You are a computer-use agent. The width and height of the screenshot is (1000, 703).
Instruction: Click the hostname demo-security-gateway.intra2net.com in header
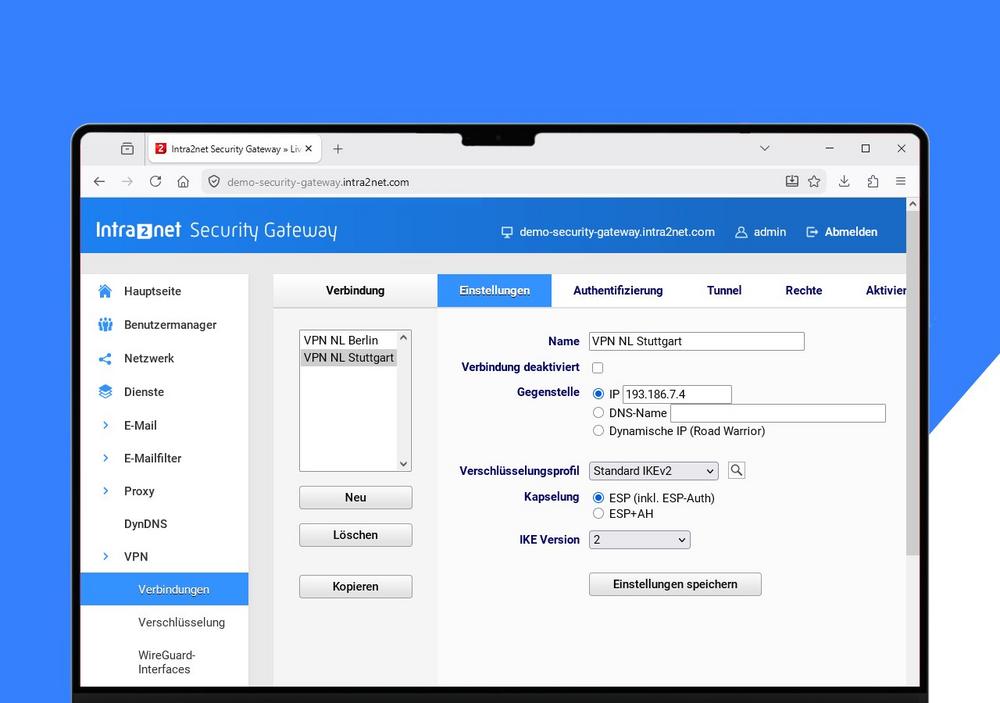click(x=617, y=232)
